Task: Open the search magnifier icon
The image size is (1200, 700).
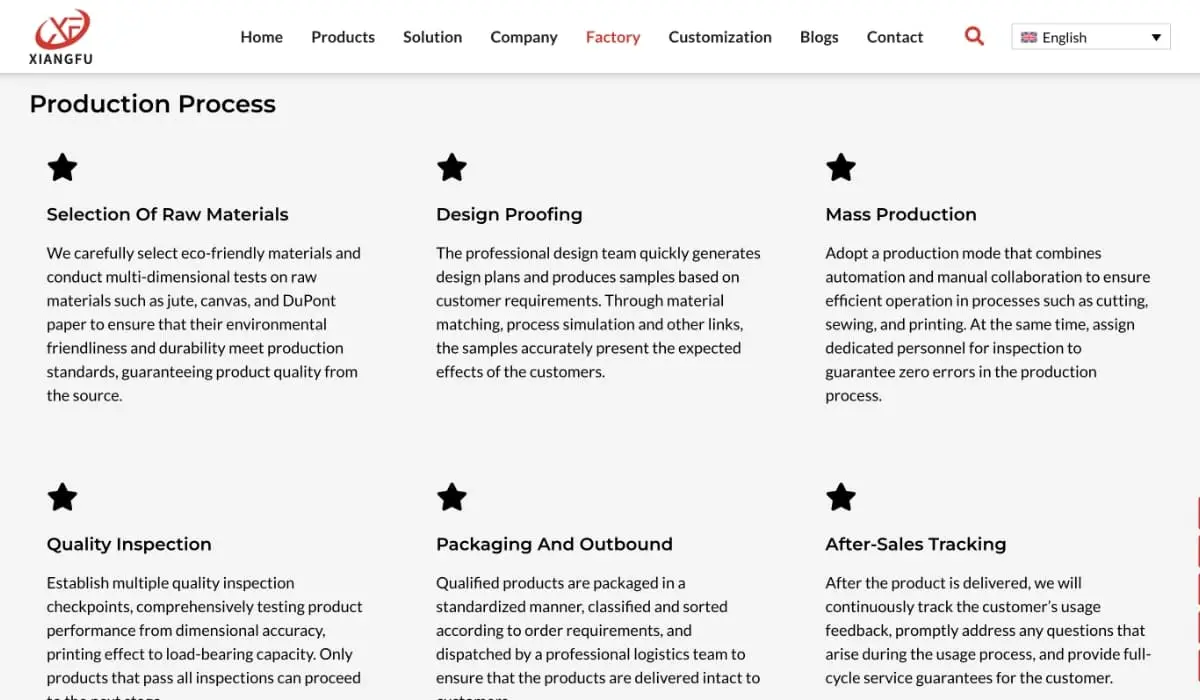Action: [974, 37]
